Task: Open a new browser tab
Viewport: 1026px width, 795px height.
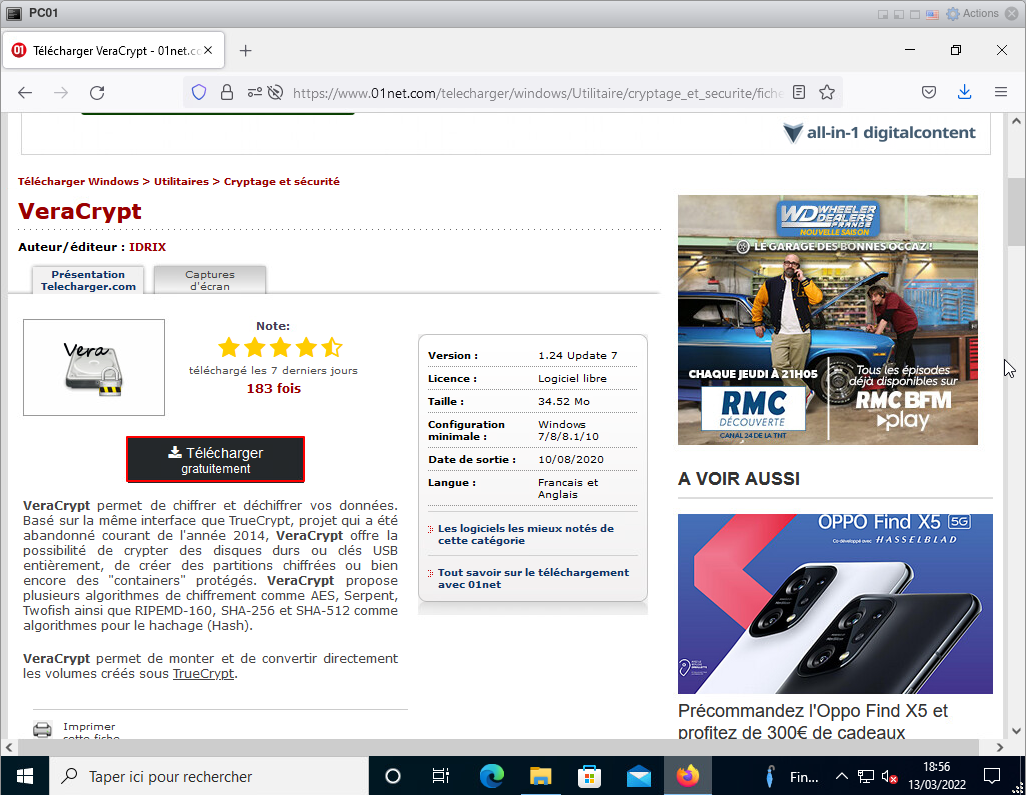Action: coord(246,50)
